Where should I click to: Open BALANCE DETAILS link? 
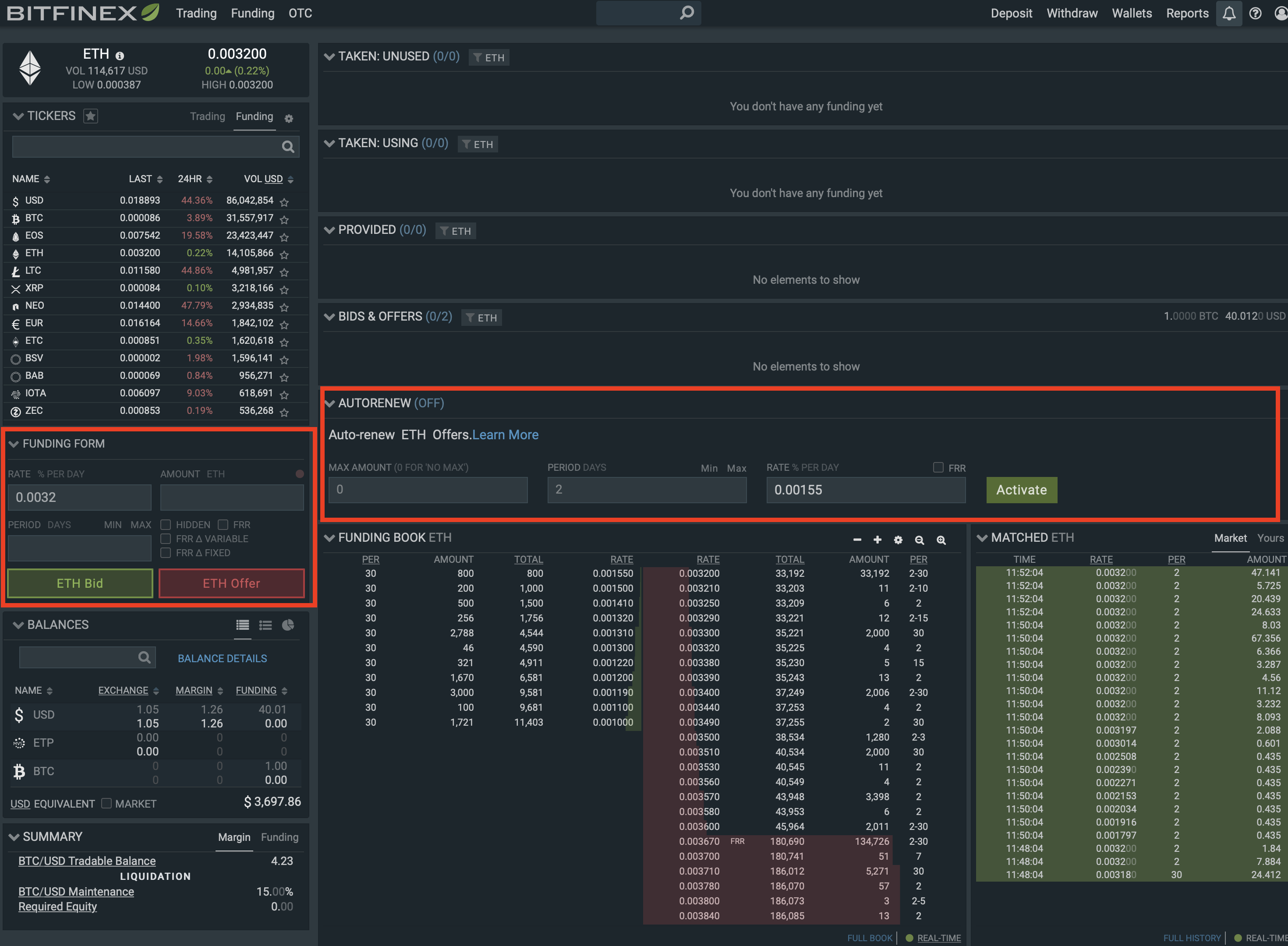pos(222,659)
